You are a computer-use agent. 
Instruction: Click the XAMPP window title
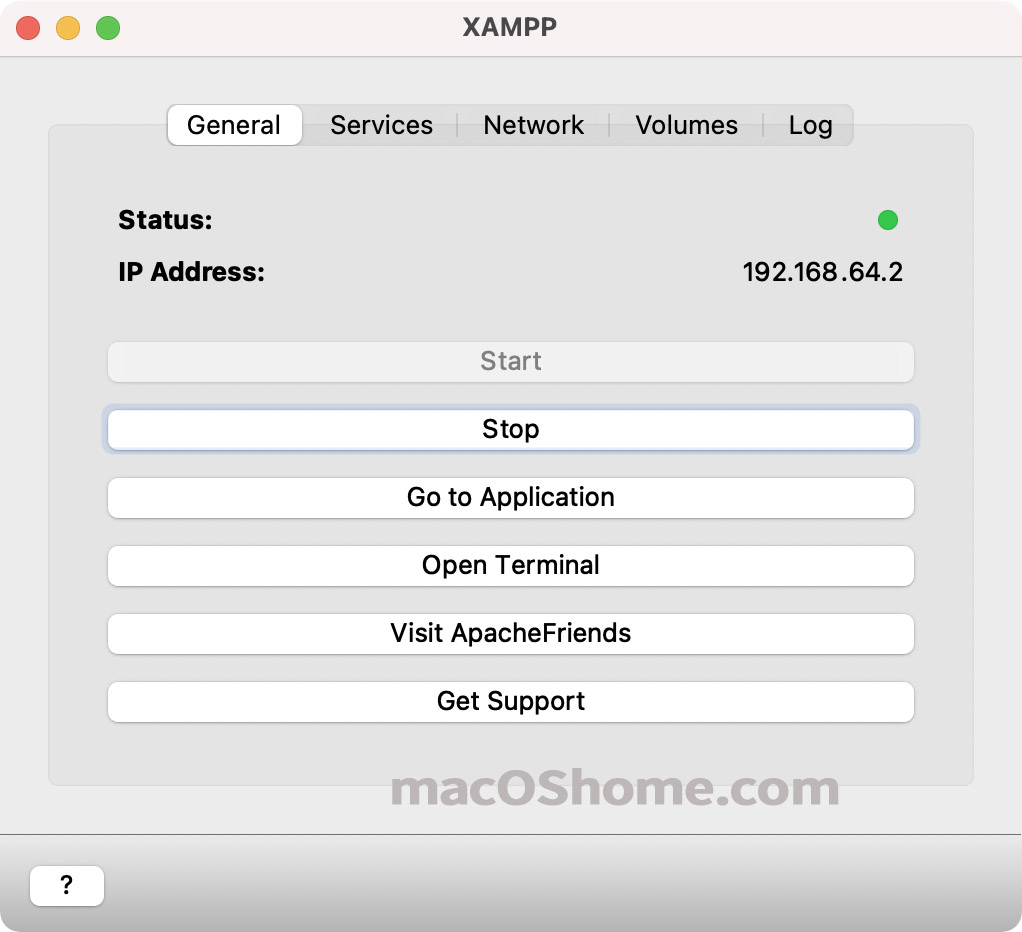pyautogui.click(x=510, y=27)
